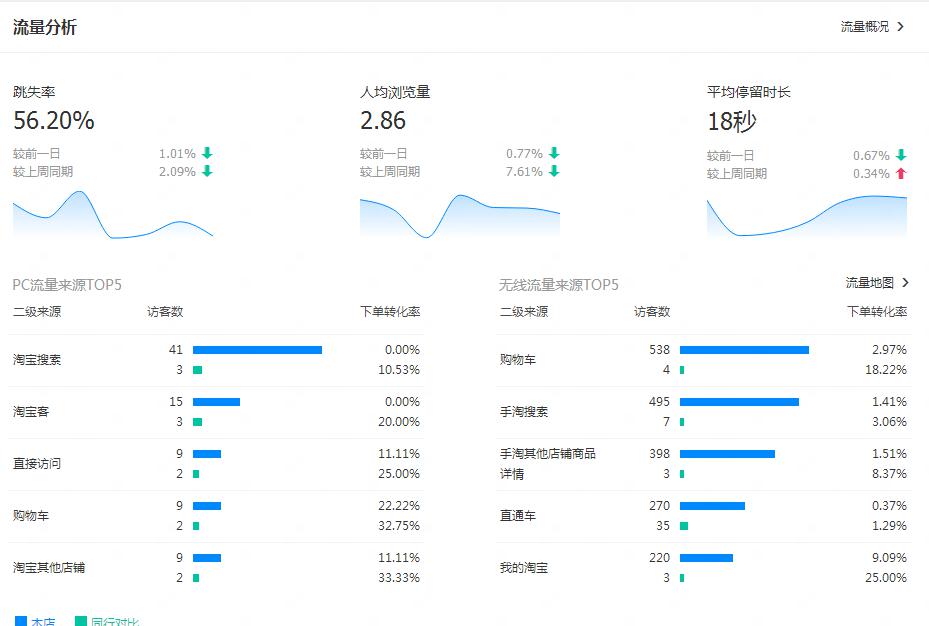Click the 淘宝其他店铺 source row label
This screenshot has width=929, height=626.
(x=49, y=568)
